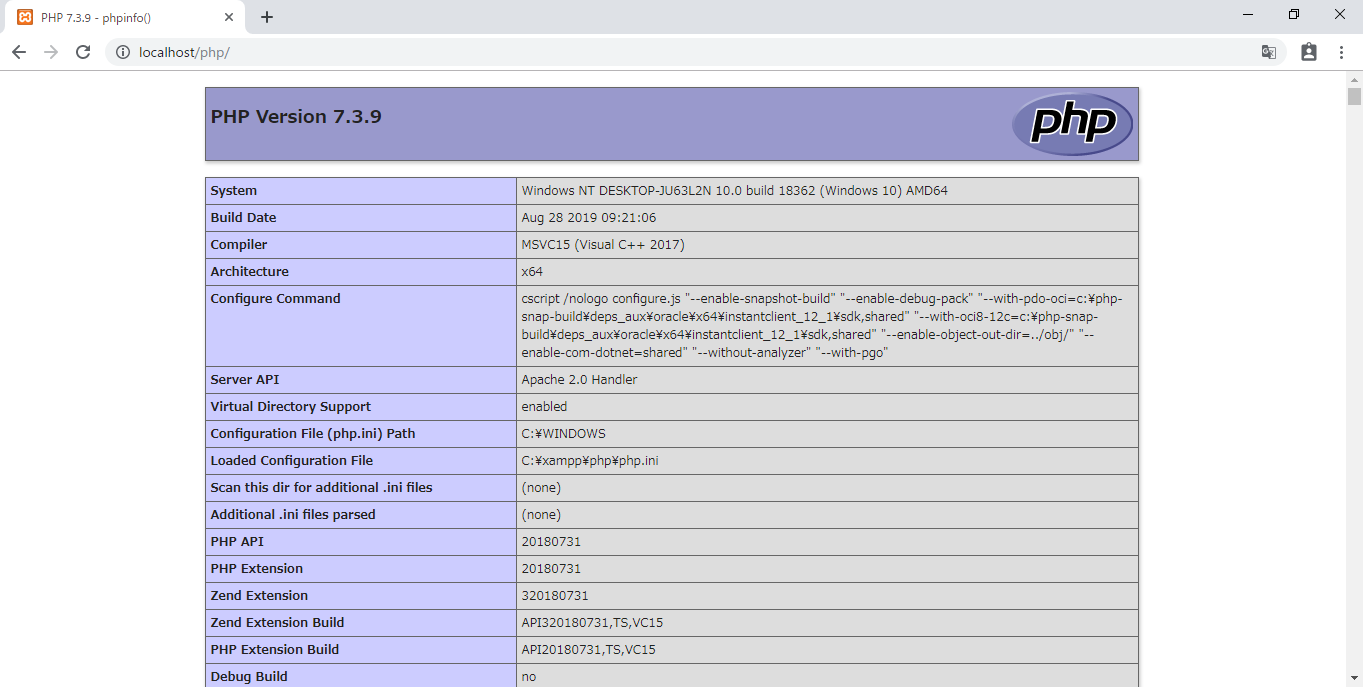
Task: Open the Chrome three-dot menu
Action: coord(1341,52)
